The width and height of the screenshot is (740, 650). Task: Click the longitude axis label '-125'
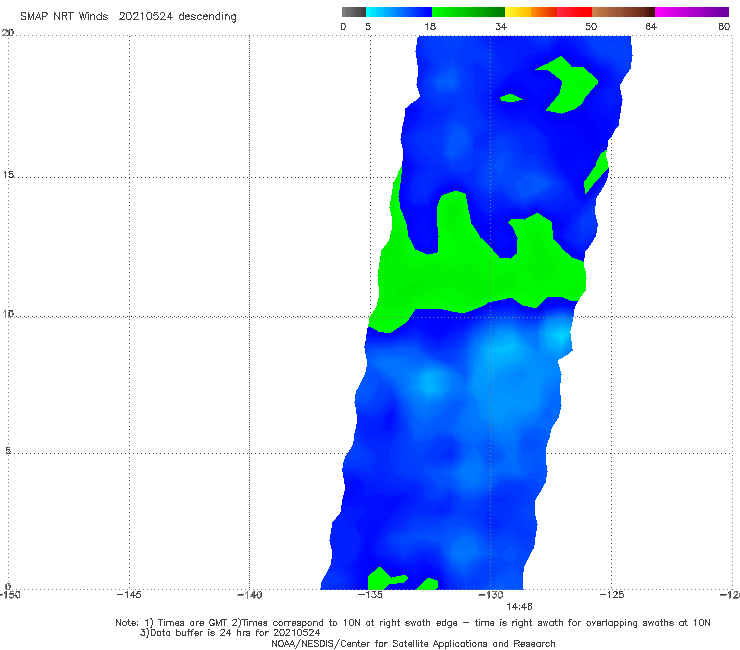pos(612,595)
